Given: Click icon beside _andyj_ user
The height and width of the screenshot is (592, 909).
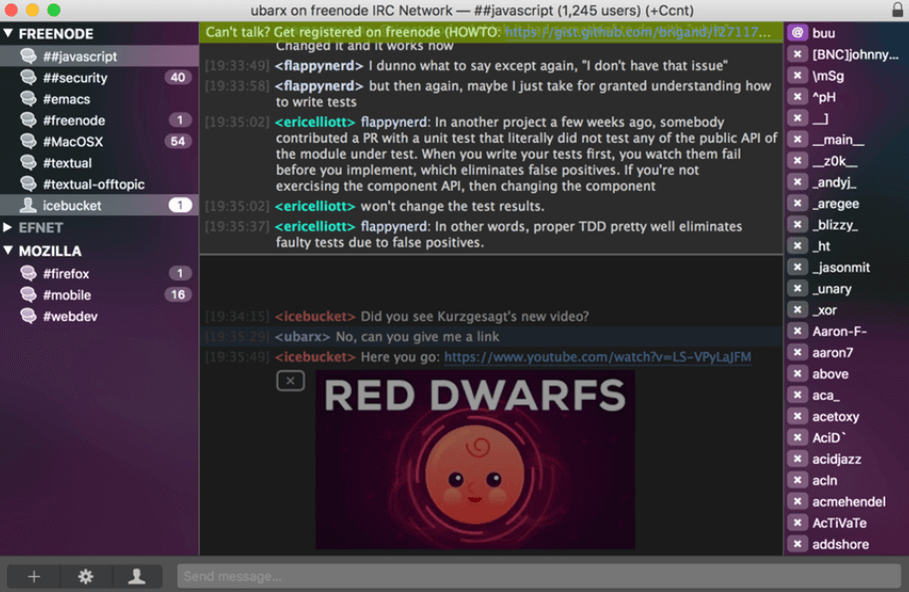Looking at the screenshot, I should 798,182.
